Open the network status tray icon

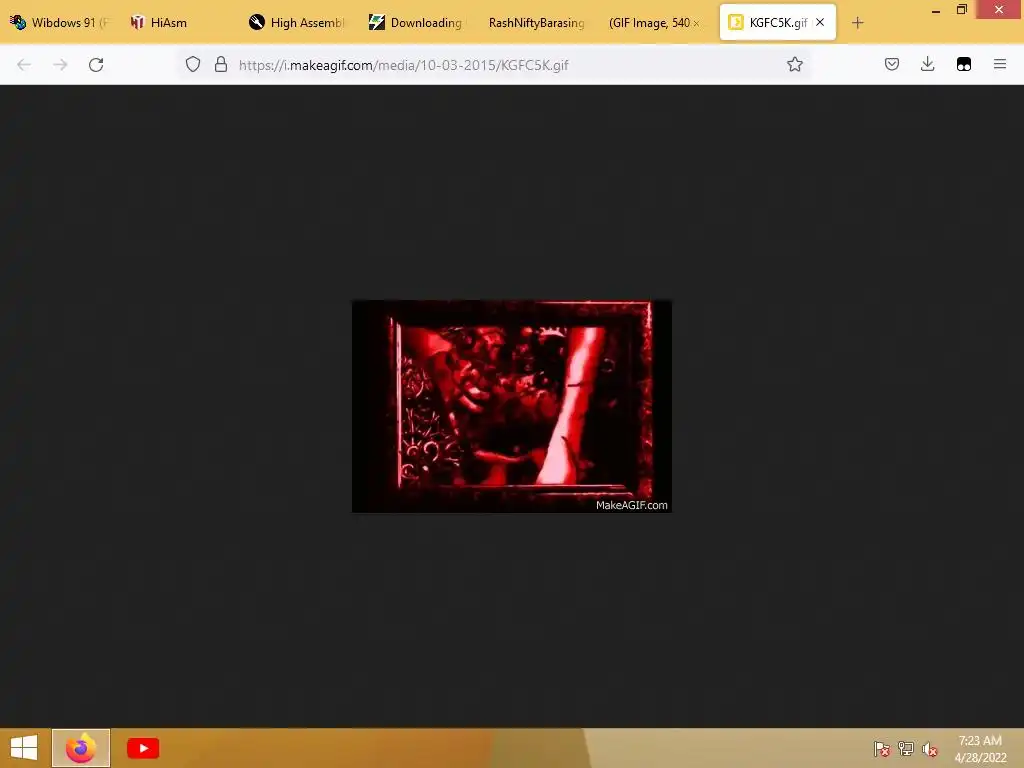[906, 749]
